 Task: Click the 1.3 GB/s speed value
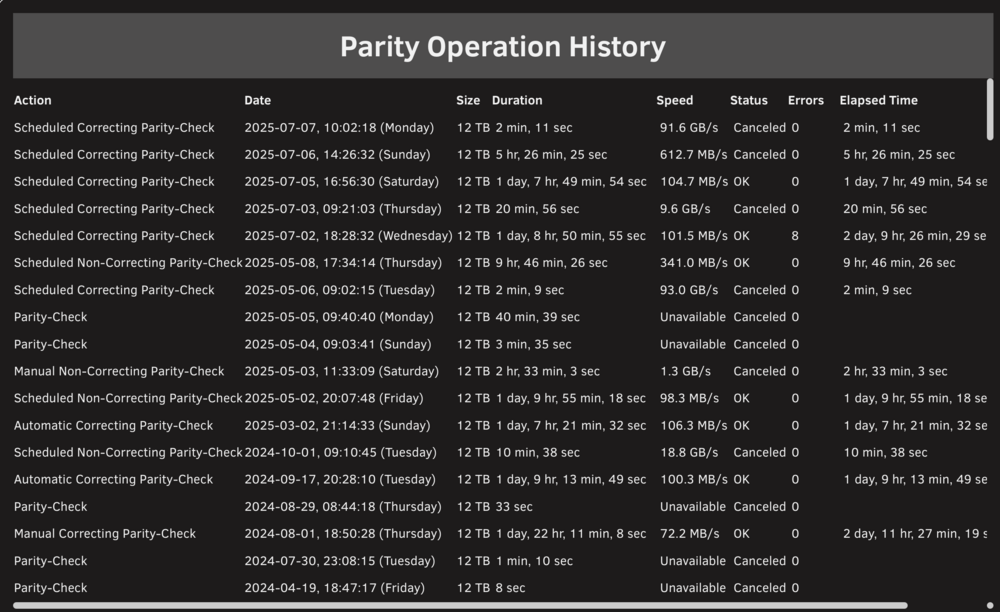pyautogui.click(x=685, y=371)
